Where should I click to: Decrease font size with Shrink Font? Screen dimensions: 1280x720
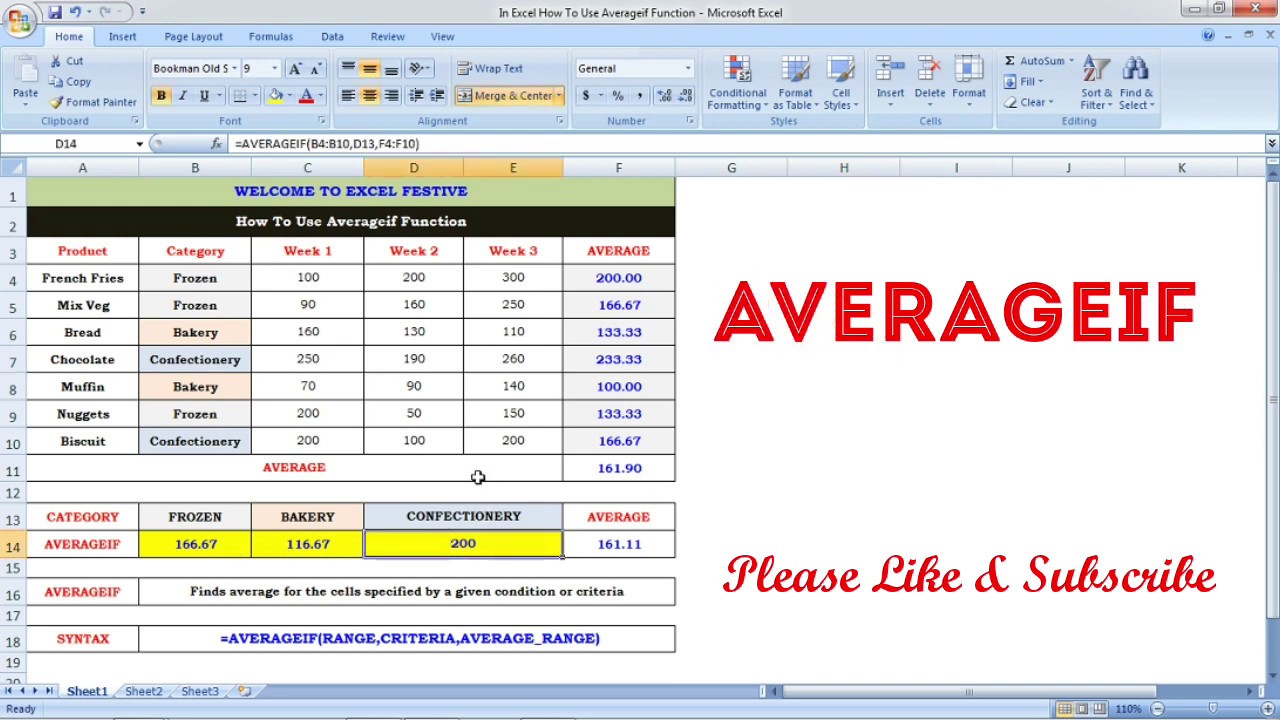click(x=315, y=69)
